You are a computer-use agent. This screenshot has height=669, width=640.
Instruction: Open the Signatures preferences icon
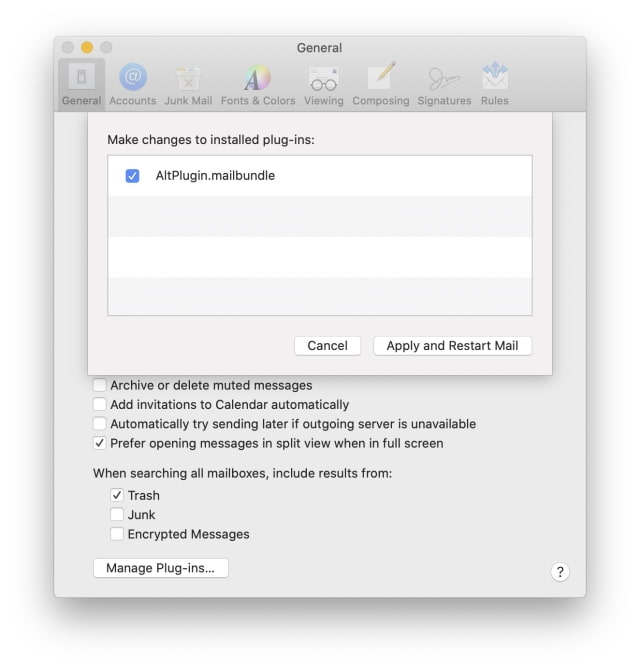click(x=444, y=84)
